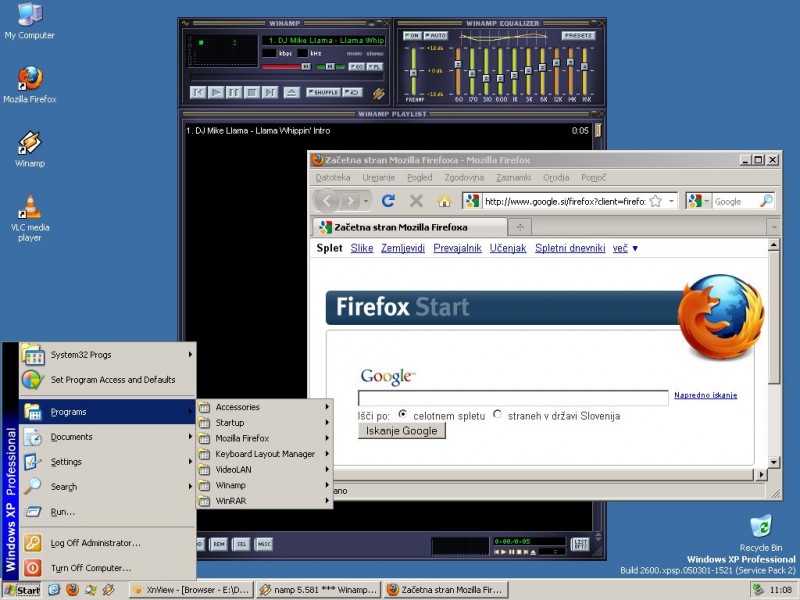Pause playback in Winamp

point(234,92)
